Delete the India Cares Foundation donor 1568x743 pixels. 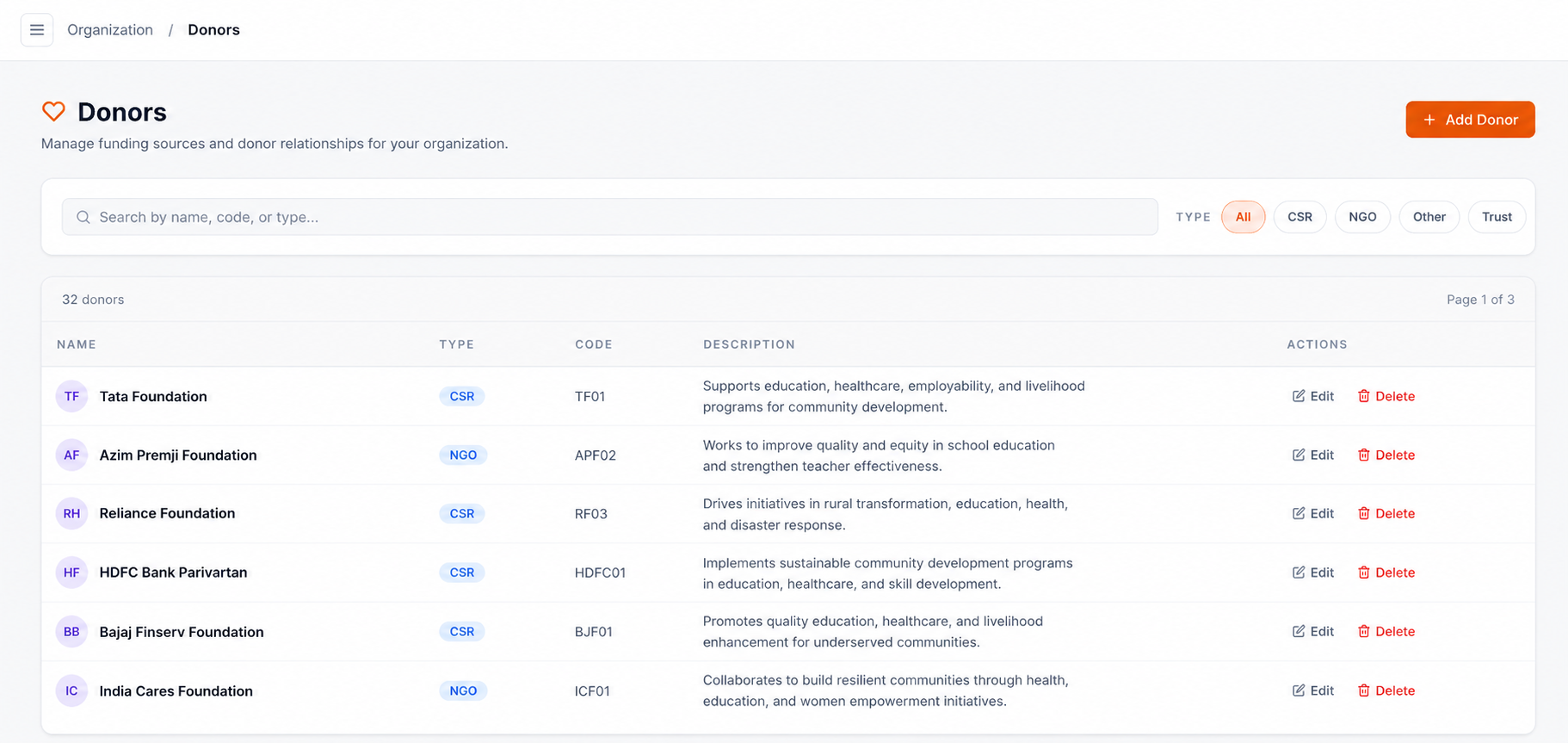[x=1386, y=690]
